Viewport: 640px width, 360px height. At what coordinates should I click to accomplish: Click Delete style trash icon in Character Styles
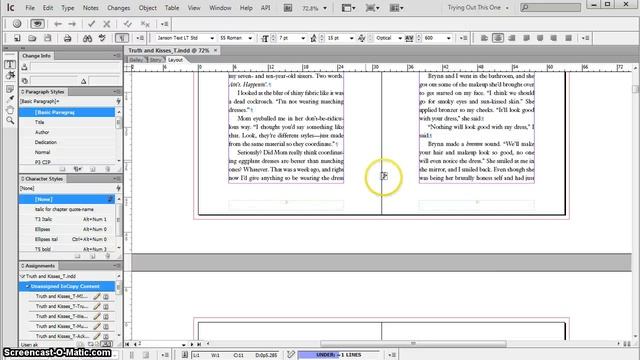(x=108, y=256)
